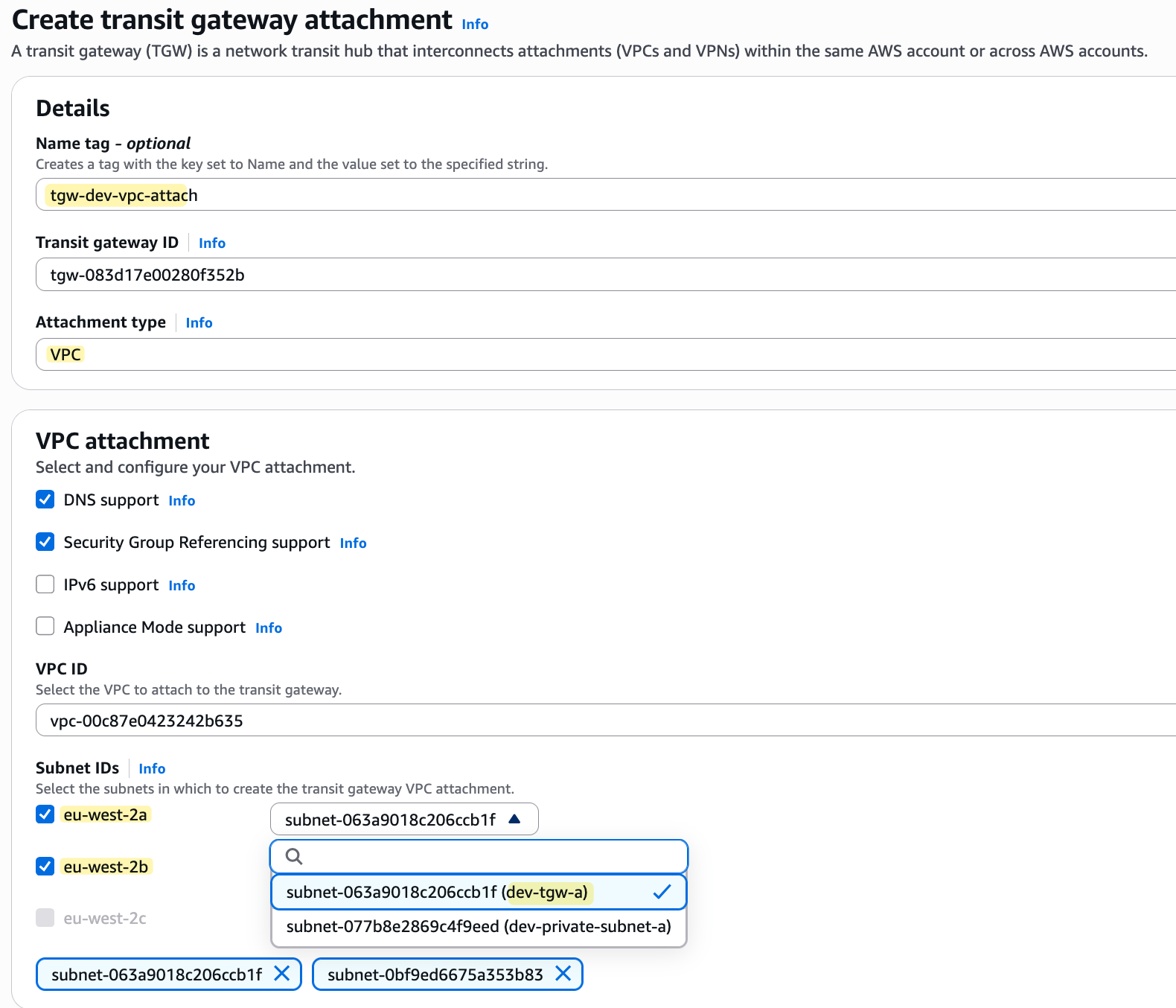Image resolution: width=1176 pixels, height=1008 pixels.
Task: Collapse the subnet dropdown using the triangle arrow
Action: pyautogui.click(x=514, y=819)
